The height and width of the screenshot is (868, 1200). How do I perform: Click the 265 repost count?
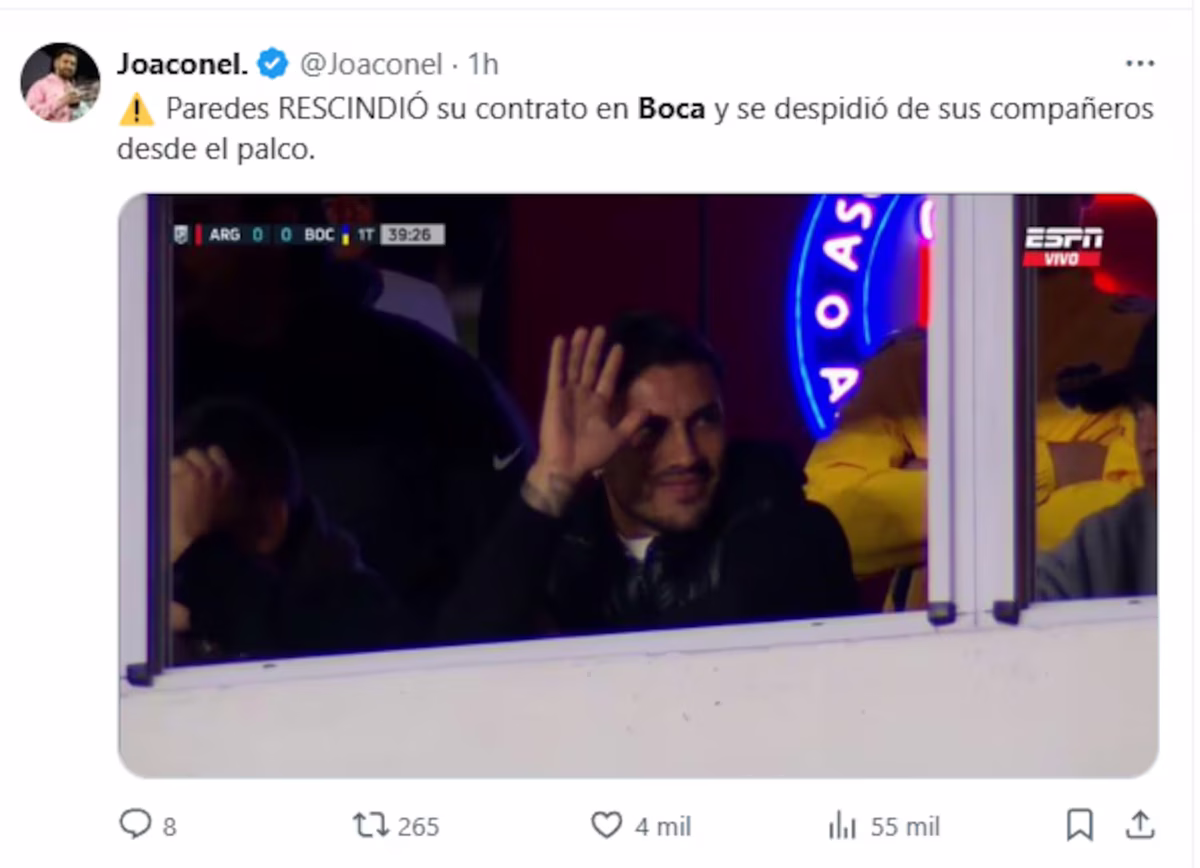pyautogui.click(x=418, y=826)
